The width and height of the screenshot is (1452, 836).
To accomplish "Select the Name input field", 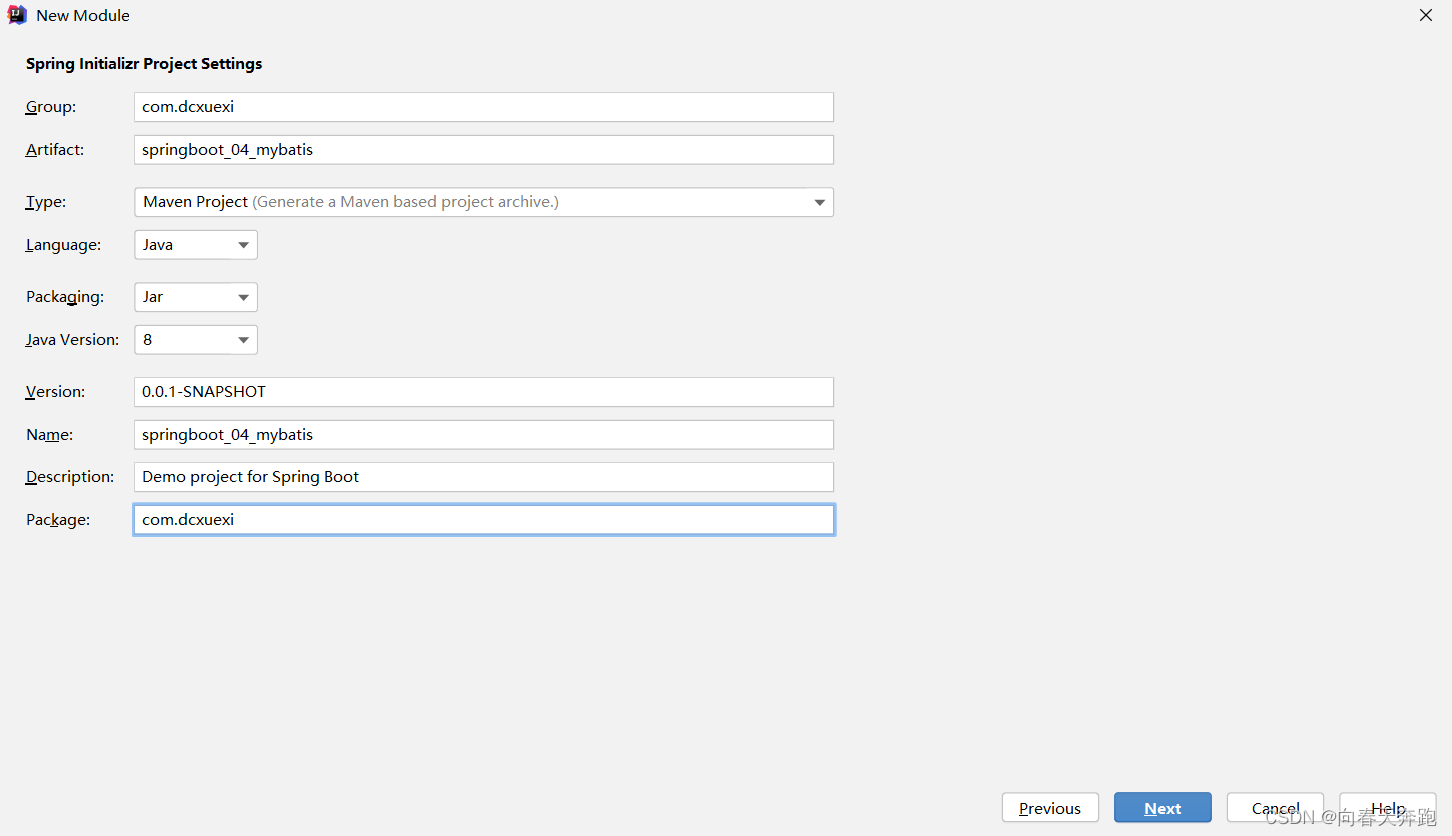I will [x=484, y=435].
